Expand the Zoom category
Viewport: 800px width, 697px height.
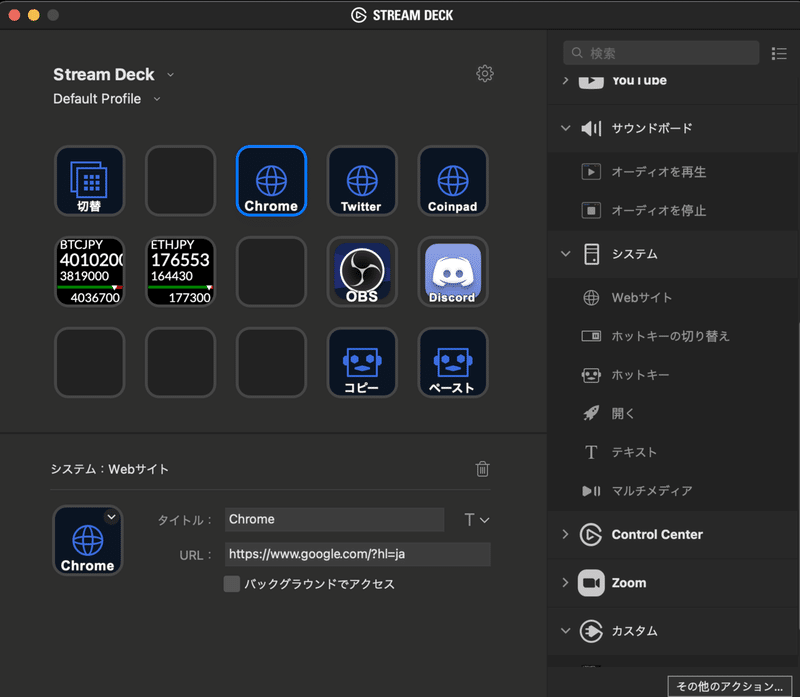(565, 583)
